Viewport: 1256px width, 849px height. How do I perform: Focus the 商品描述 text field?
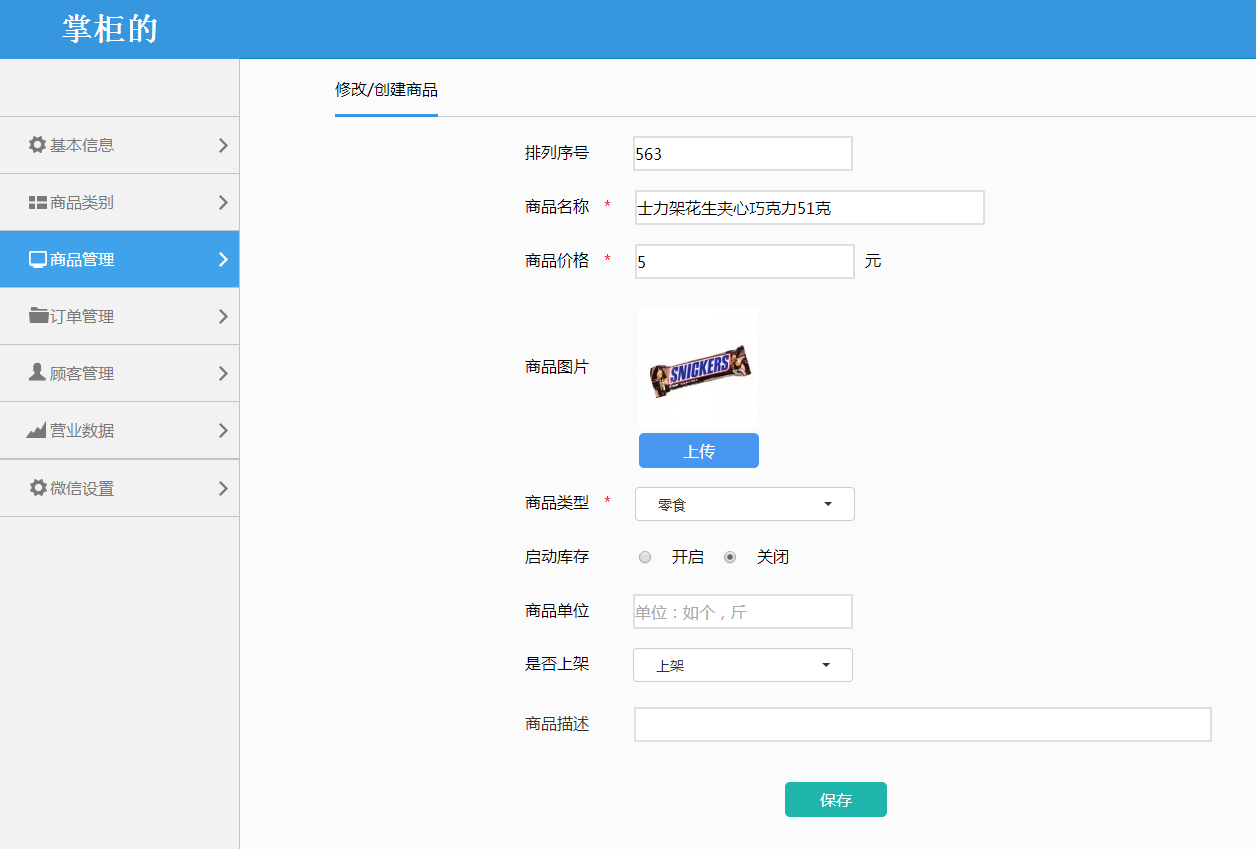point(922,725)
